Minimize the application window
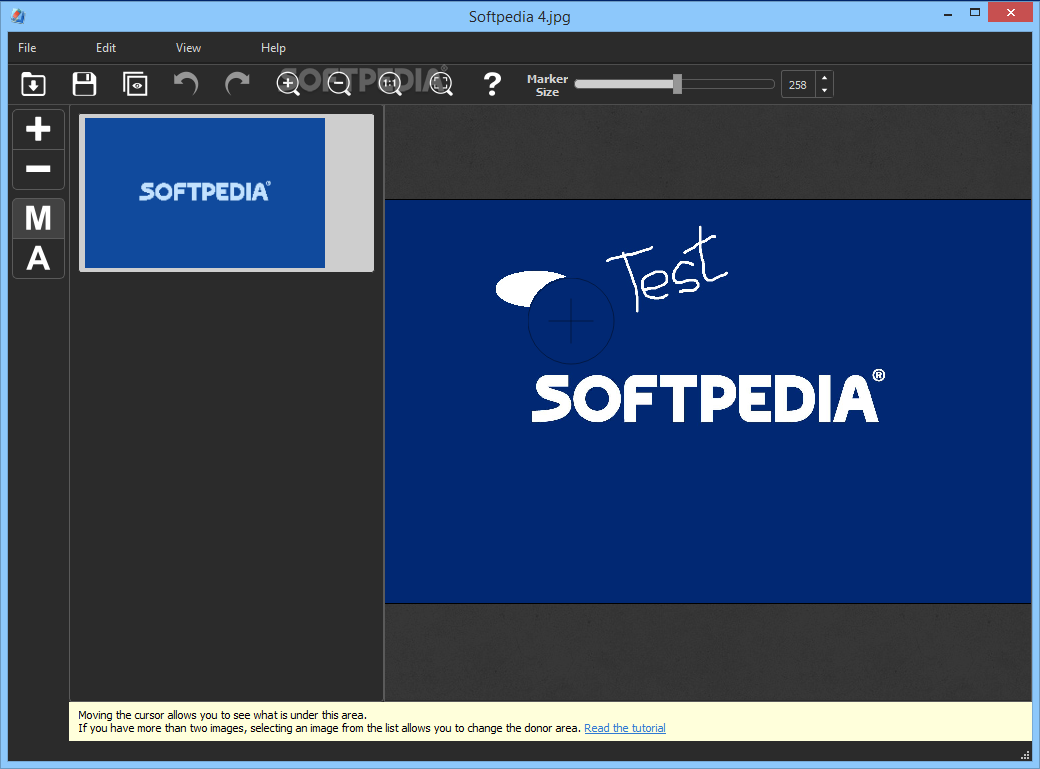The height and width of the screenshot is (769, 1040). coord(948,13)
